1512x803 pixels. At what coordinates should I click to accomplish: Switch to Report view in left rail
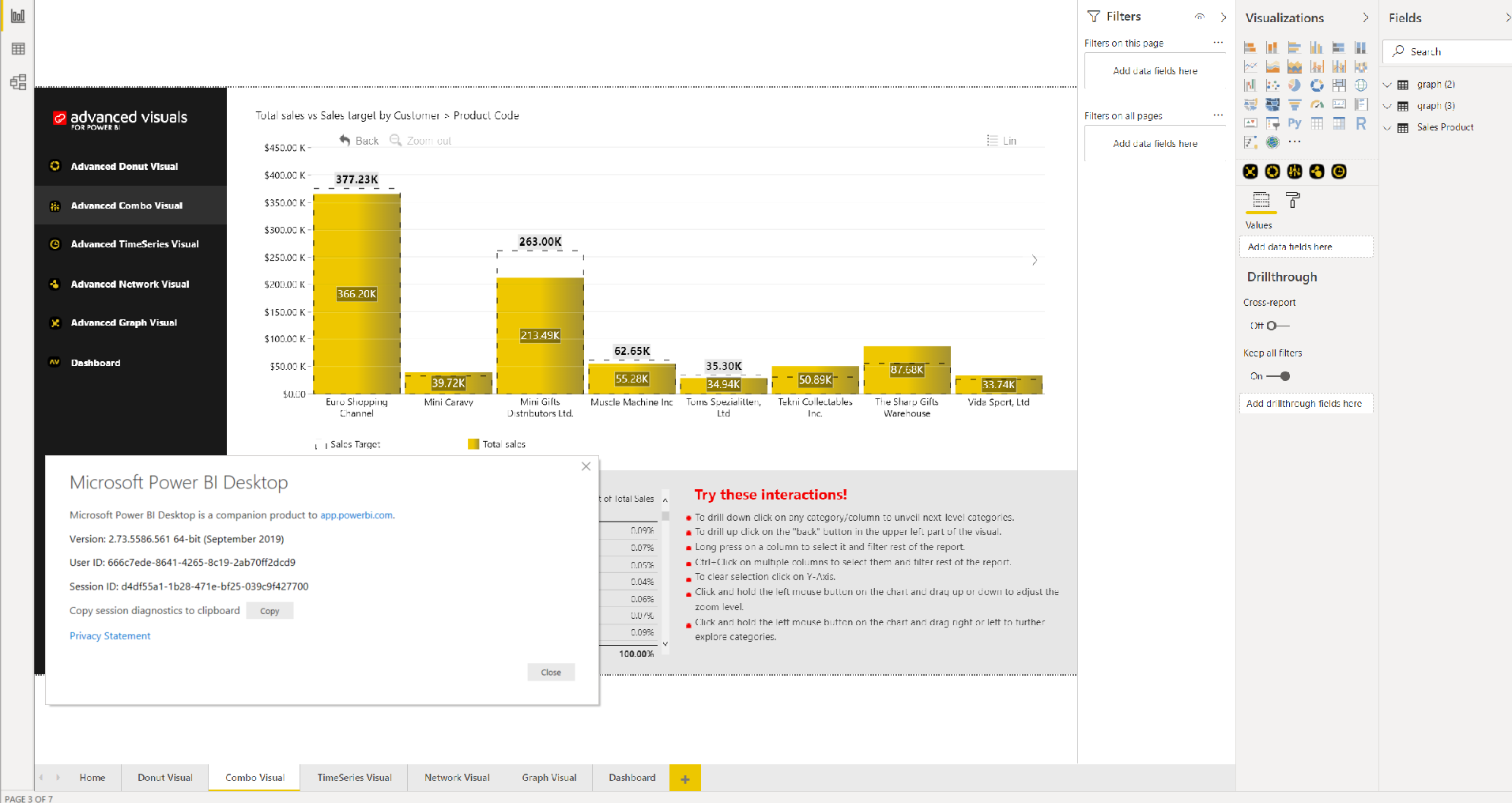click(x=17, y=15)
